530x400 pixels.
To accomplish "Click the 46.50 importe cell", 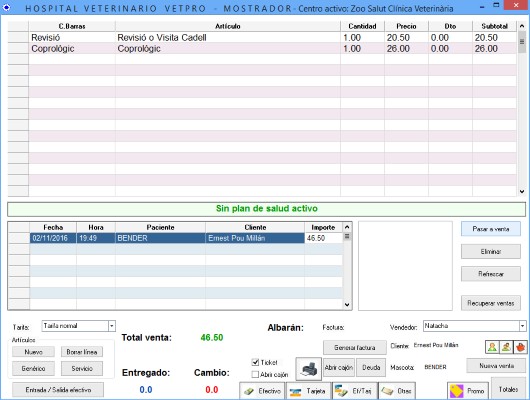I will pos(323,238).
